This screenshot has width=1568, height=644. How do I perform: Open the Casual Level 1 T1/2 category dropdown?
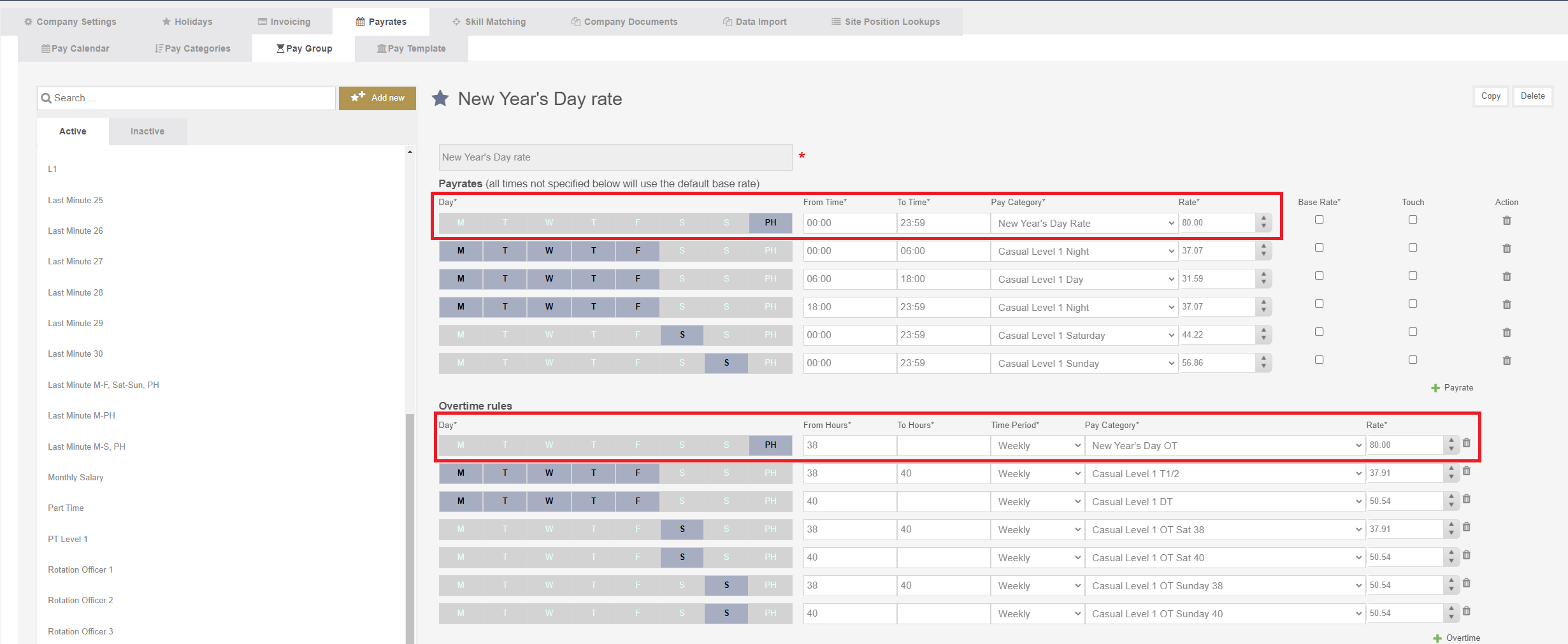[1225, 474]
